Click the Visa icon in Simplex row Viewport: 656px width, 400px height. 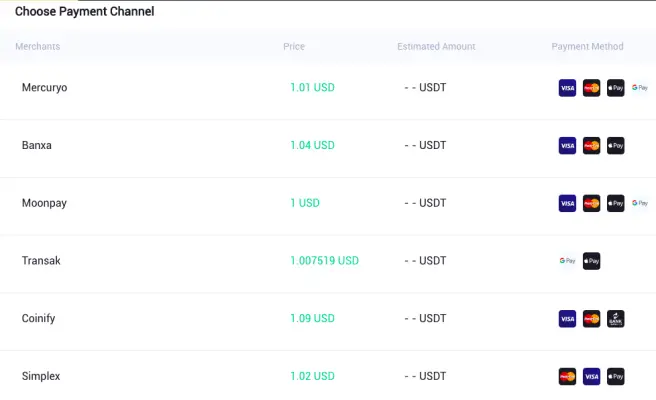591,377
